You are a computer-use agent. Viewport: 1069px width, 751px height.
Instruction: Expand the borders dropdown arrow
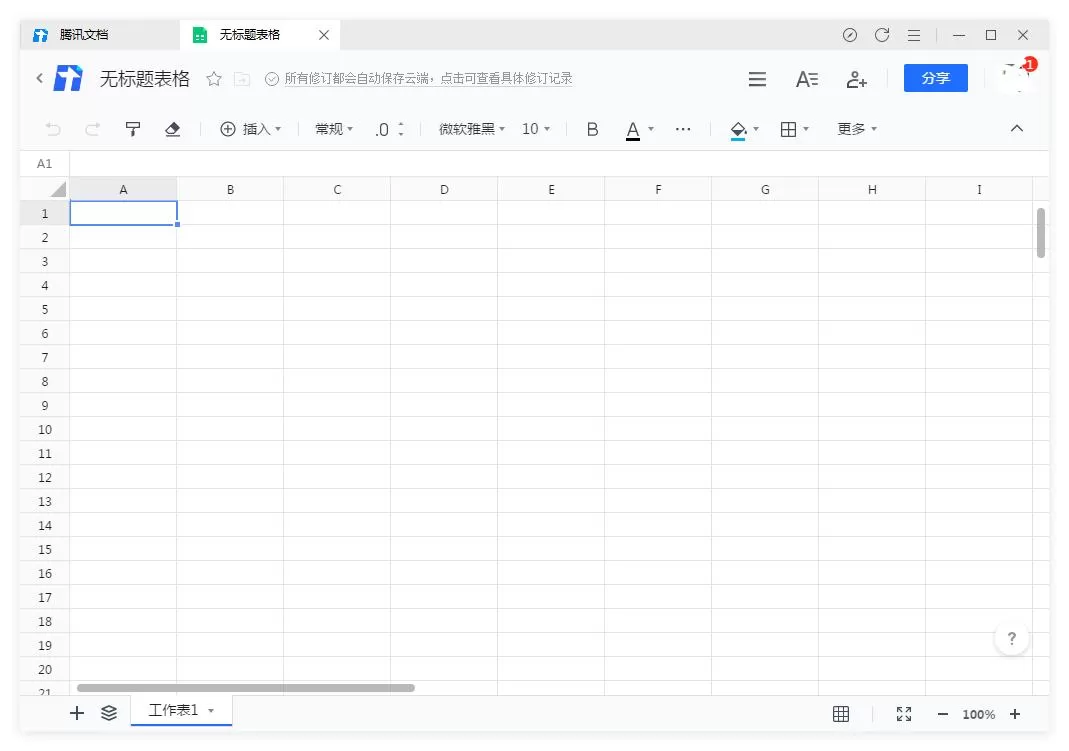pos(806,129)
